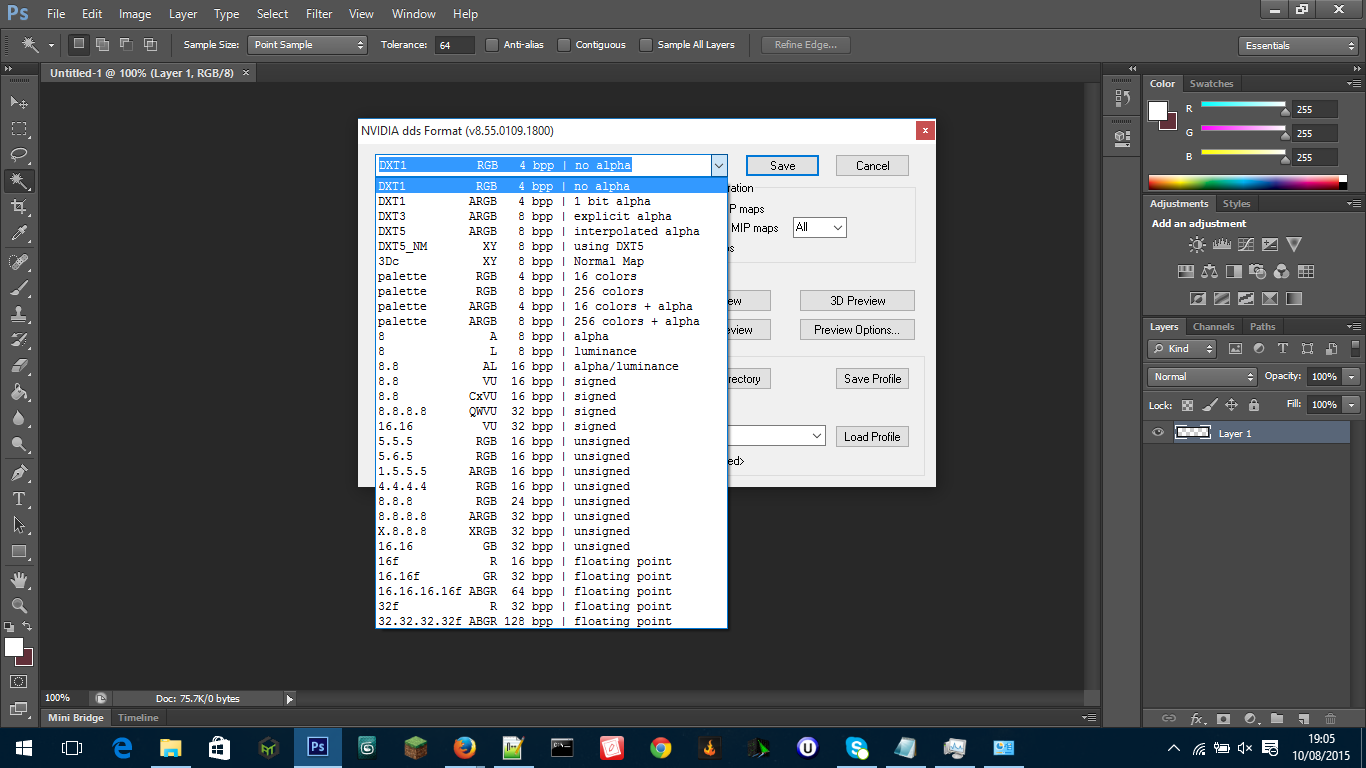Click Save in the DDS dialog
This screenshot has width=1366, height=768.
click(782, 166)
